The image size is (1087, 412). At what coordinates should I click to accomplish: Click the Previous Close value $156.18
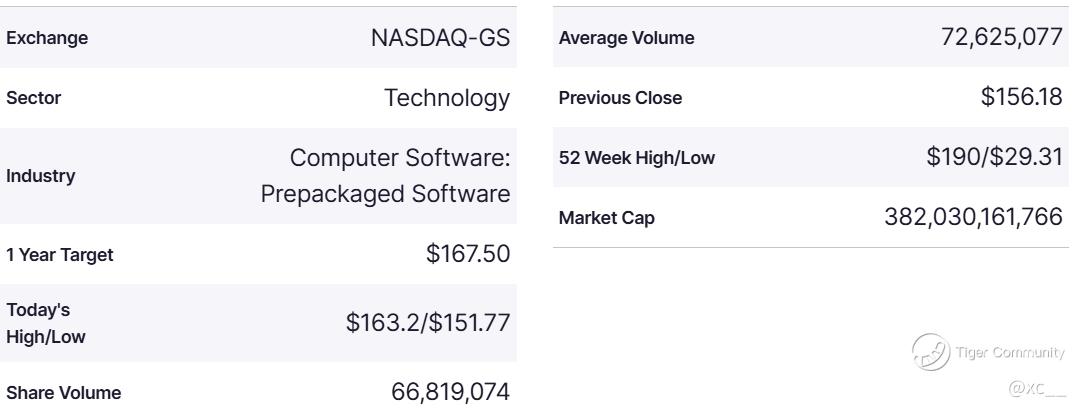coord(1021,98)
